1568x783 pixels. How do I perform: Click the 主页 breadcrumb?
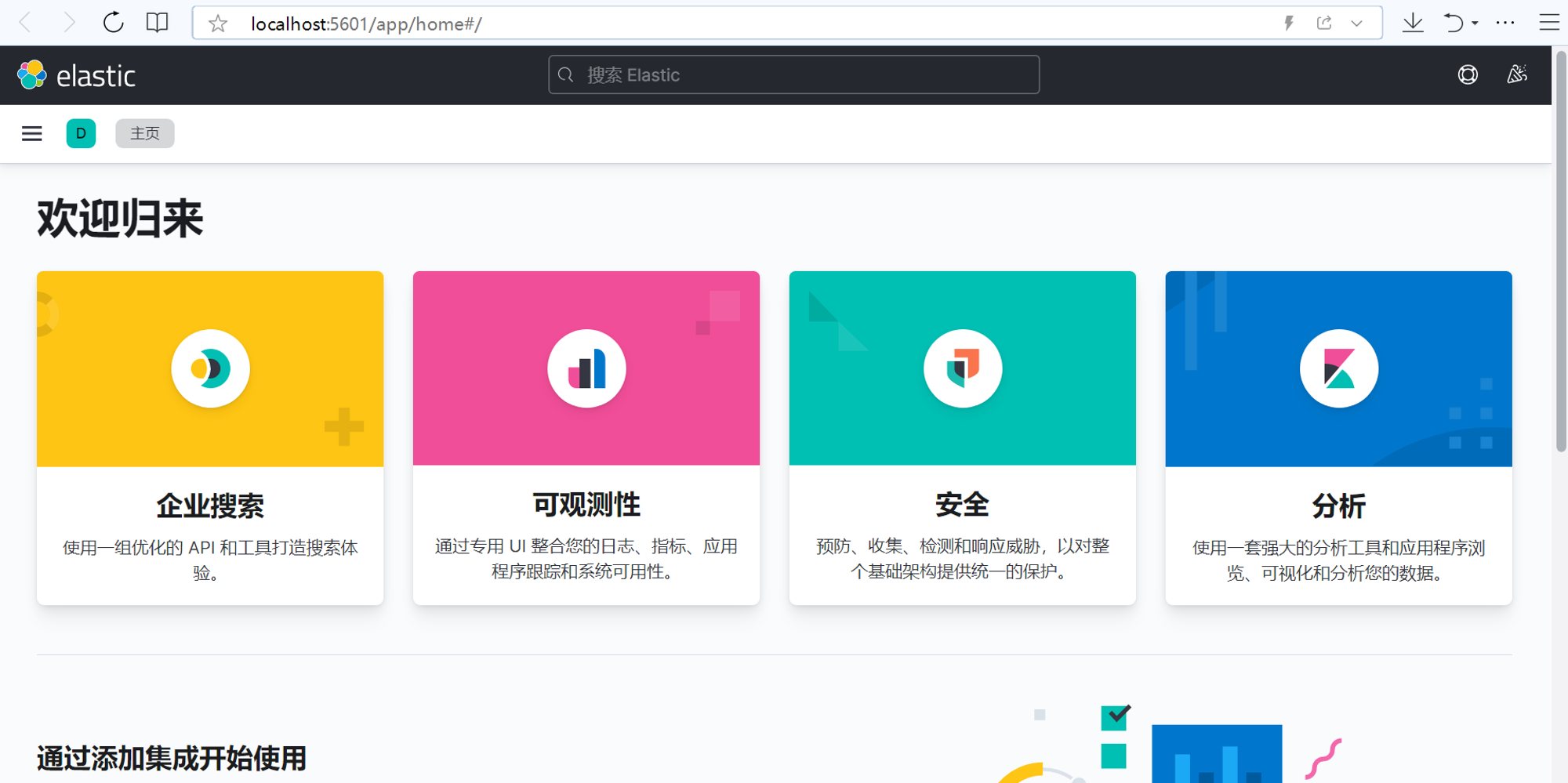[145, 133]
